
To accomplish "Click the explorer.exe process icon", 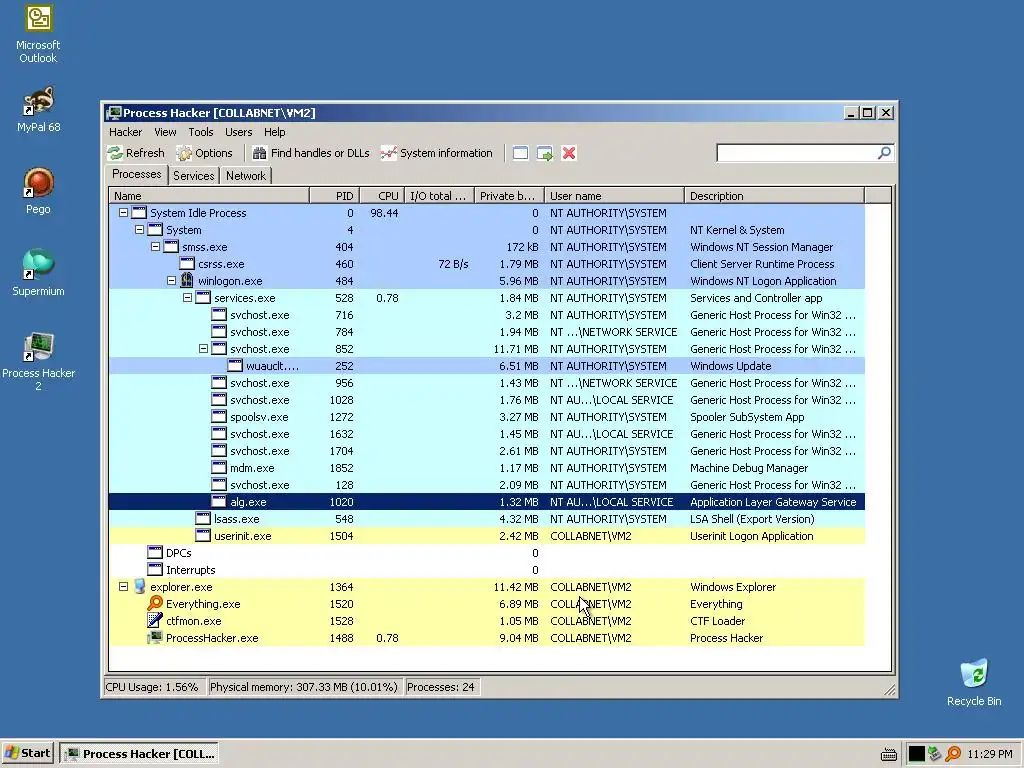I will pos(139,586).
